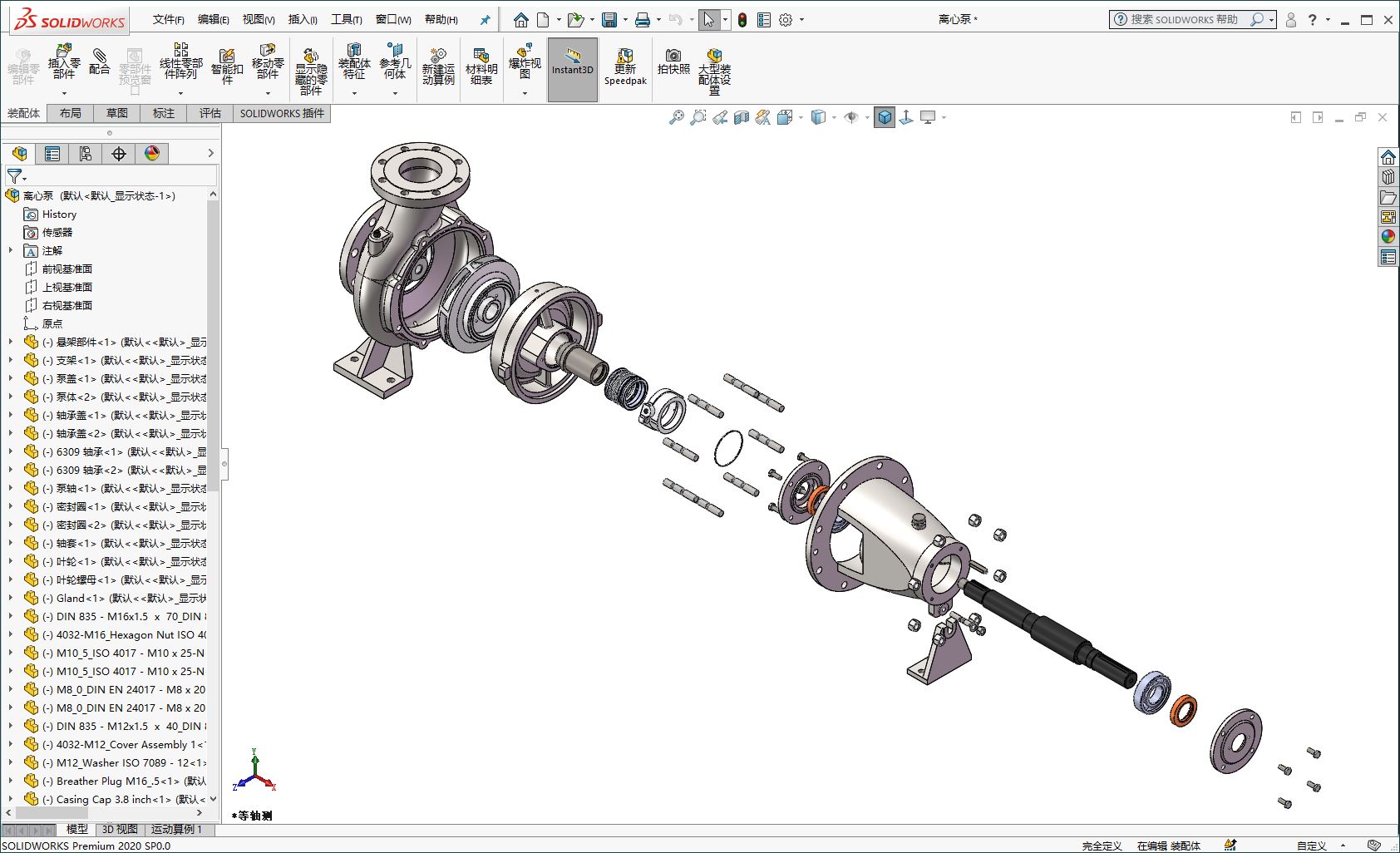The width and height of the screenshot is (1400, 853).
Task: Open the 材料明细表 bill of materials tool
Action: [481, 67]
